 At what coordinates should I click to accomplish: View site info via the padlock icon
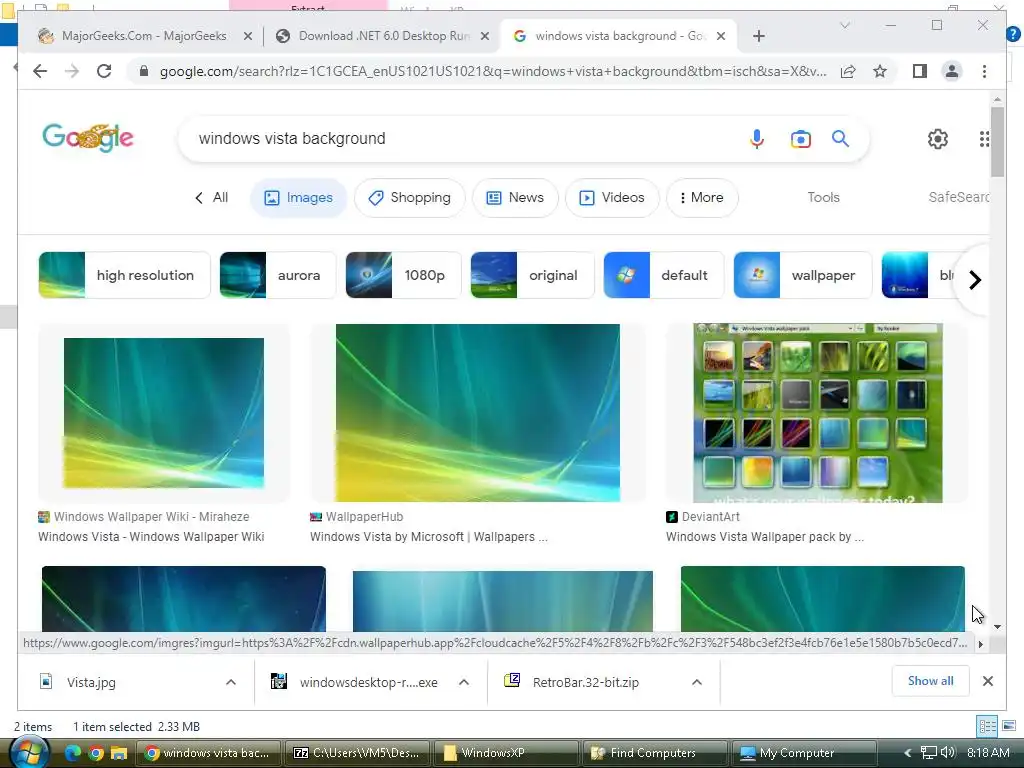point(144,71)
